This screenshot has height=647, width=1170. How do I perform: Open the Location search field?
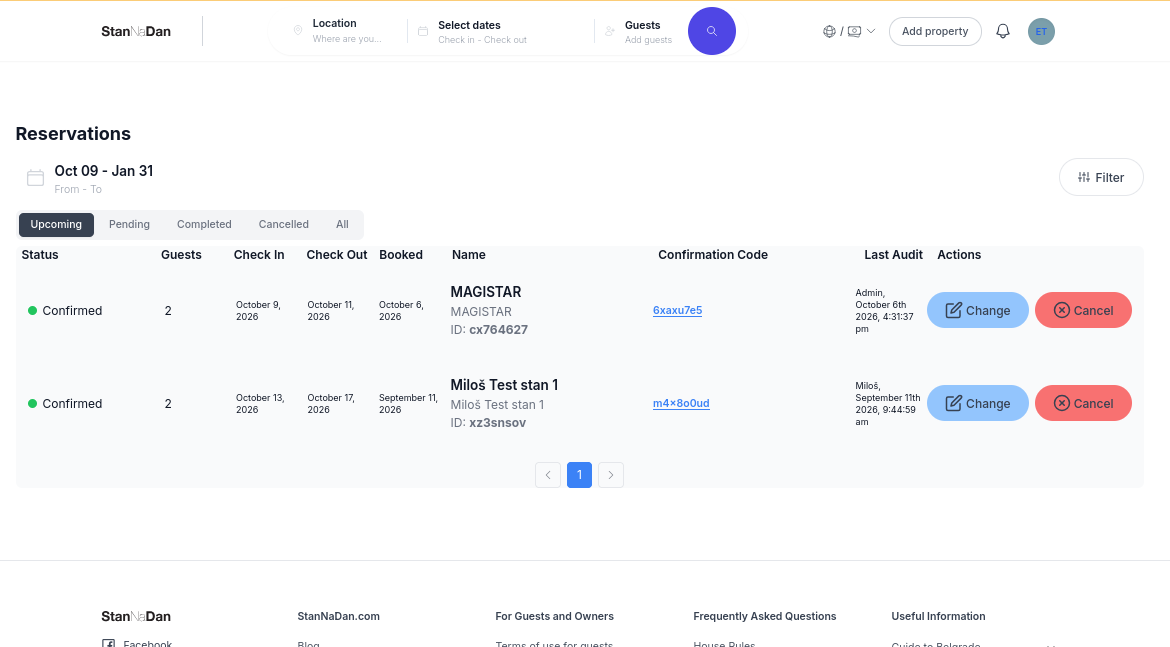346,31
